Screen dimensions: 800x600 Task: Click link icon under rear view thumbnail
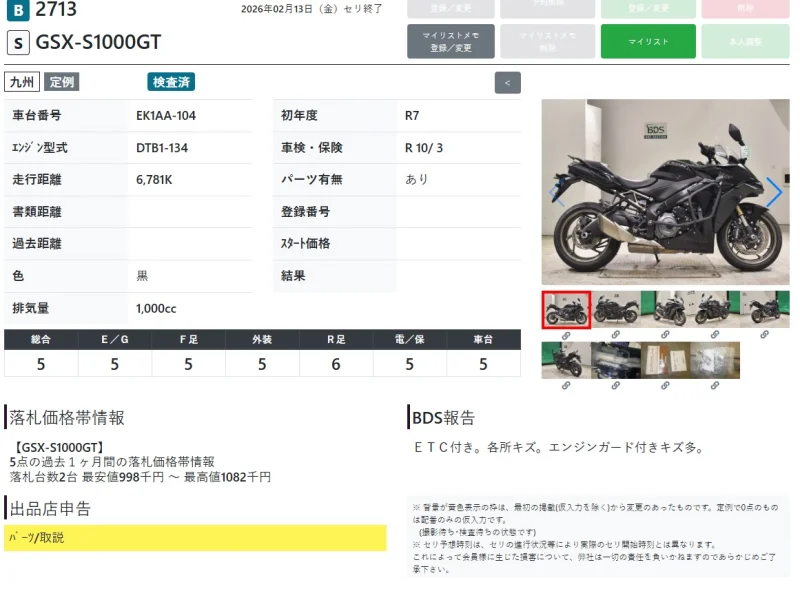point(566,386)
